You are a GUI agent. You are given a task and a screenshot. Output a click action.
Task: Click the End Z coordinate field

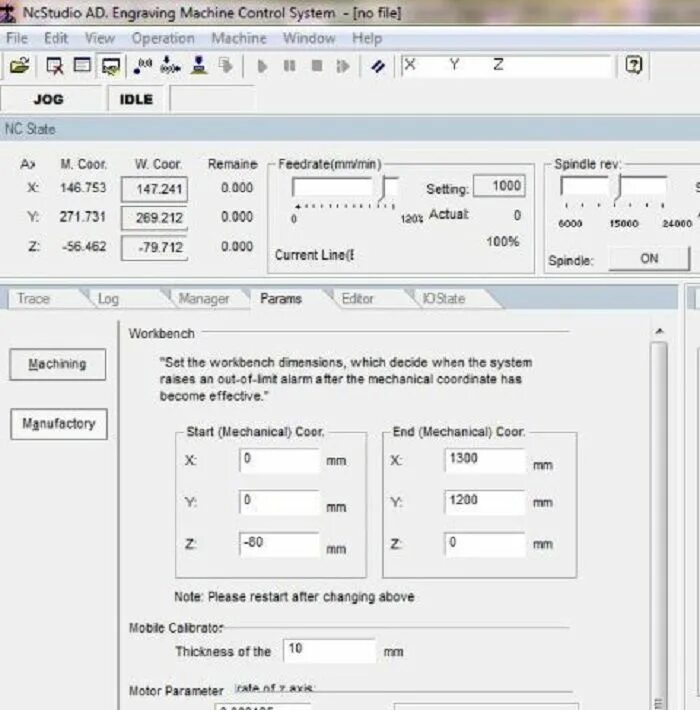pos(484,543)
